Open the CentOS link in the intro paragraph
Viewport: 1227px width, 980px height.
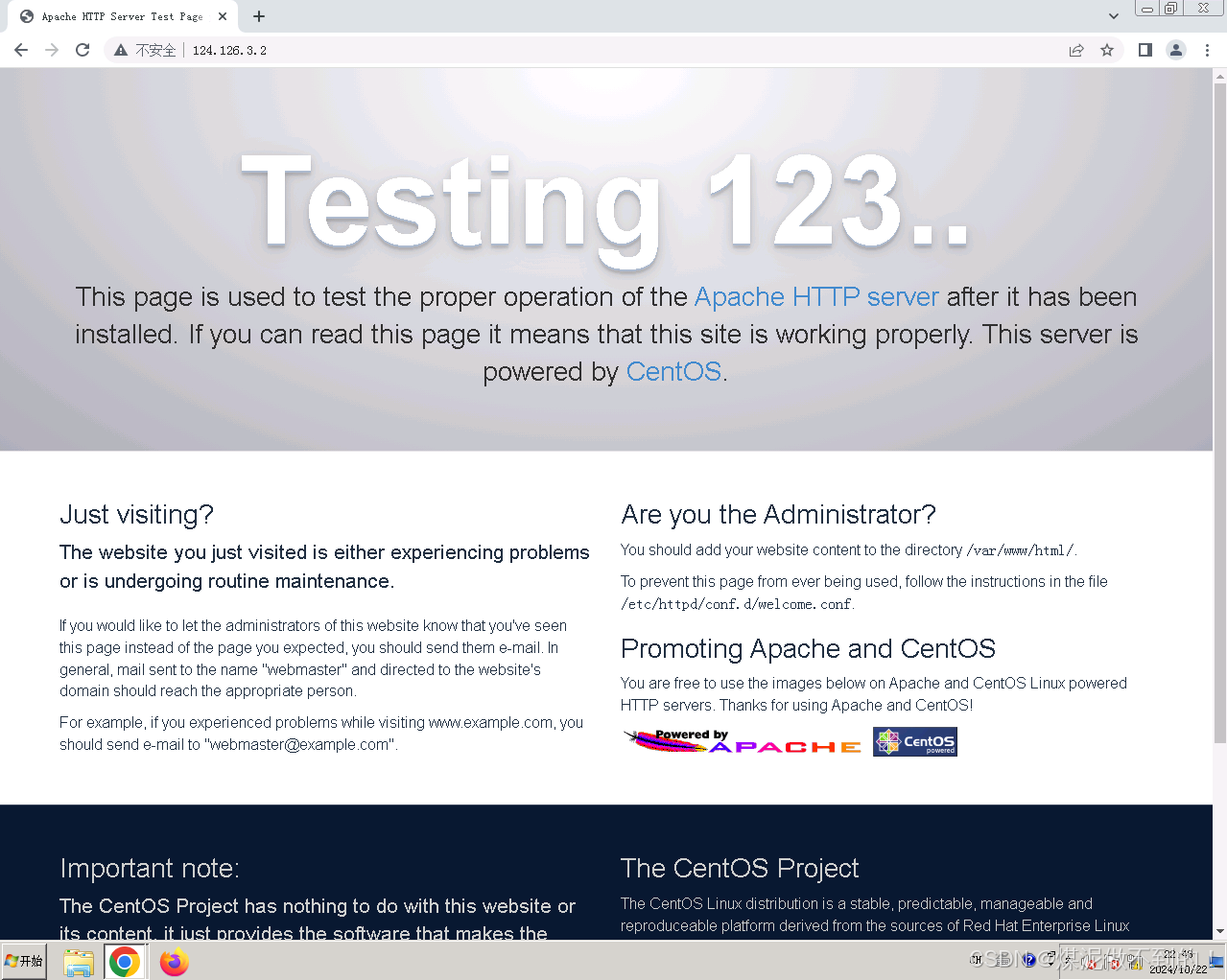[x=673, y=372]
